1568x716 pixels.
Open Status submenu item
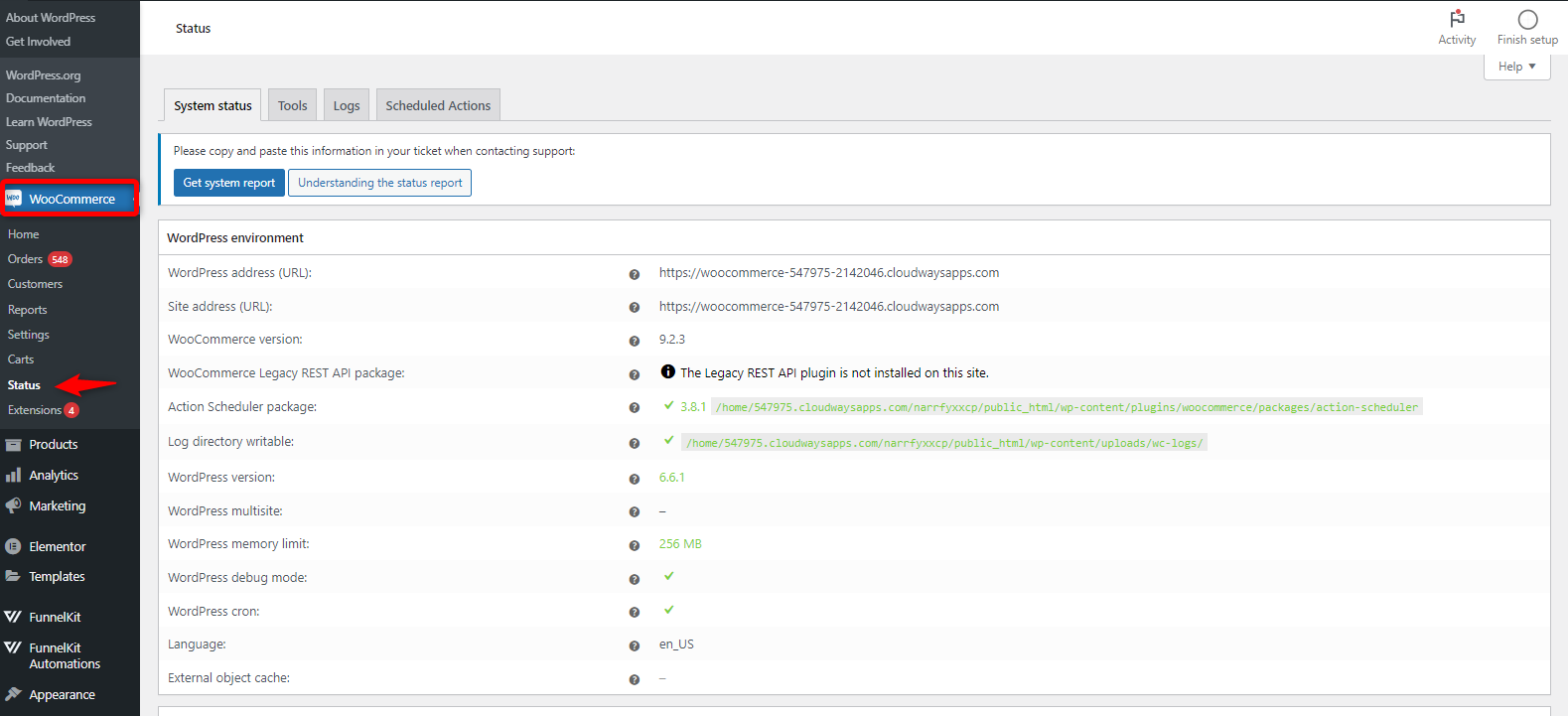[x=24, y=385]
